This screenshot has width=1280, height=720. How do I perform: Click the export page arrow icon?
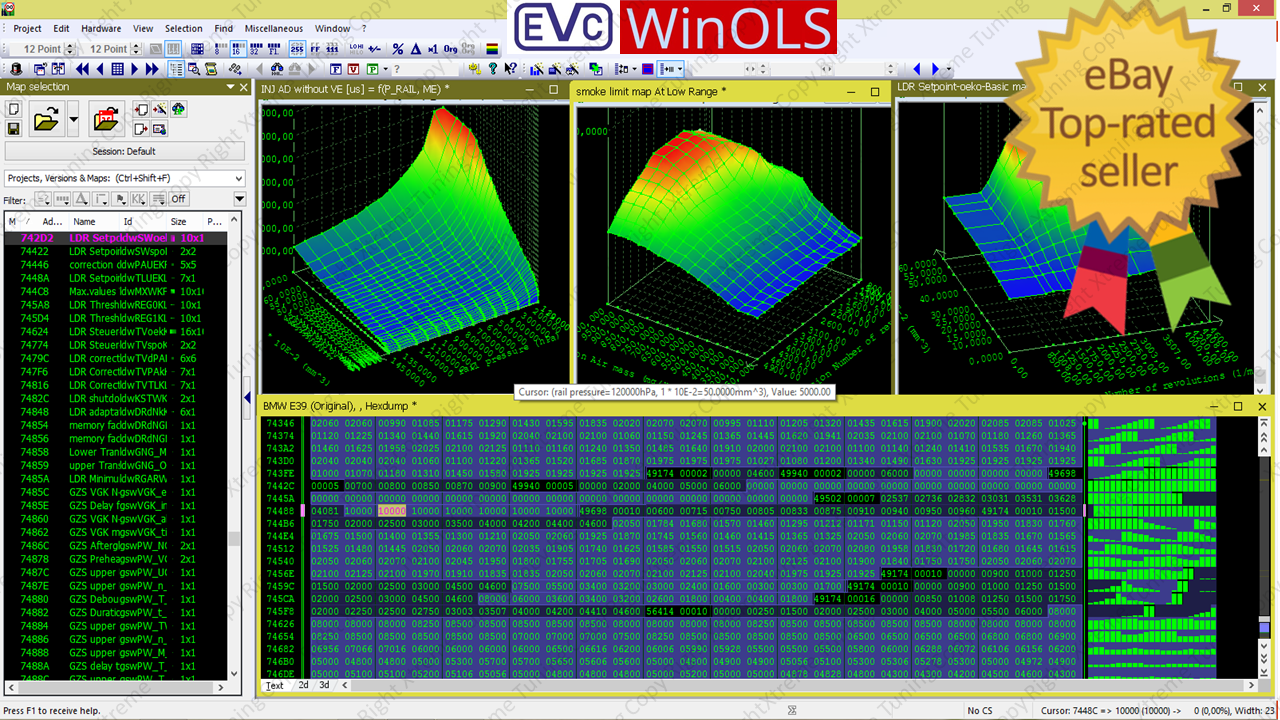tap(141, 129)
